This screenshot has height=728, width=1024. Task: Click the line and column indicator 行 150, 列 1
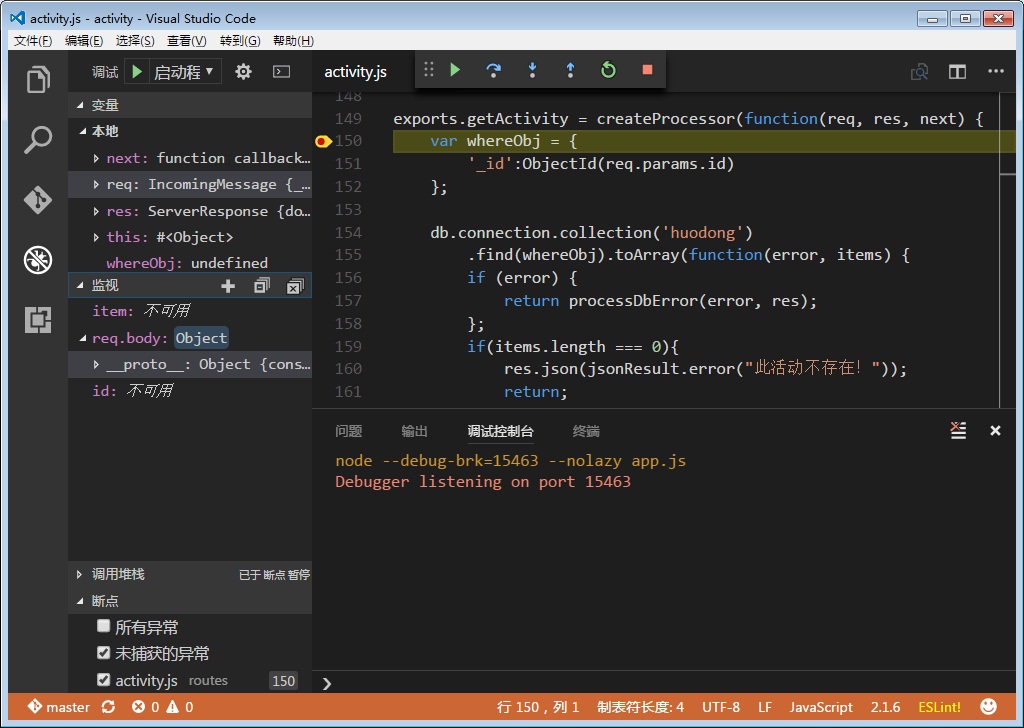click(537, 707)
